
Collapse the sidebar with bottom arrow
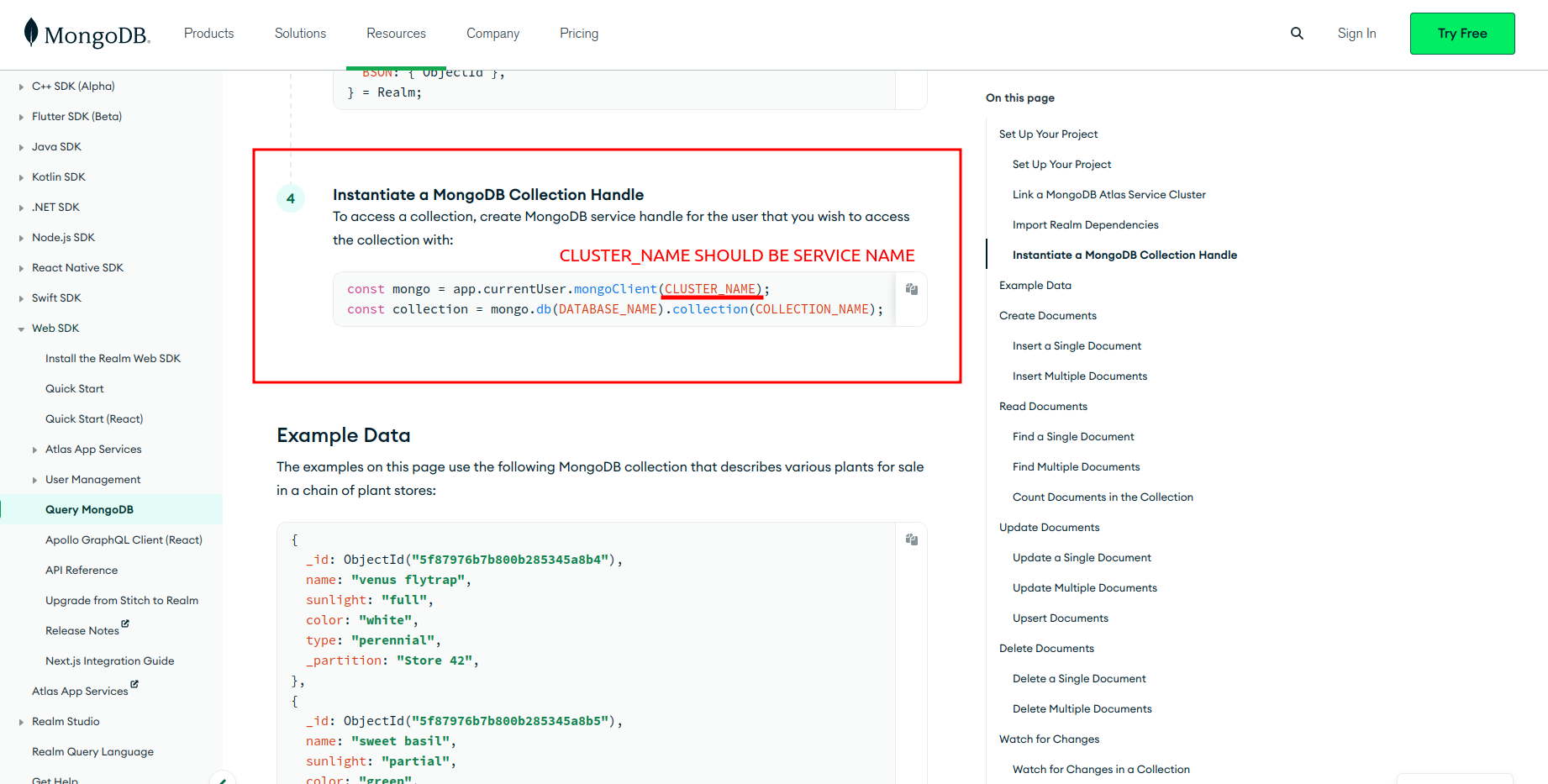pyautogui.click(x=222, y=779)
